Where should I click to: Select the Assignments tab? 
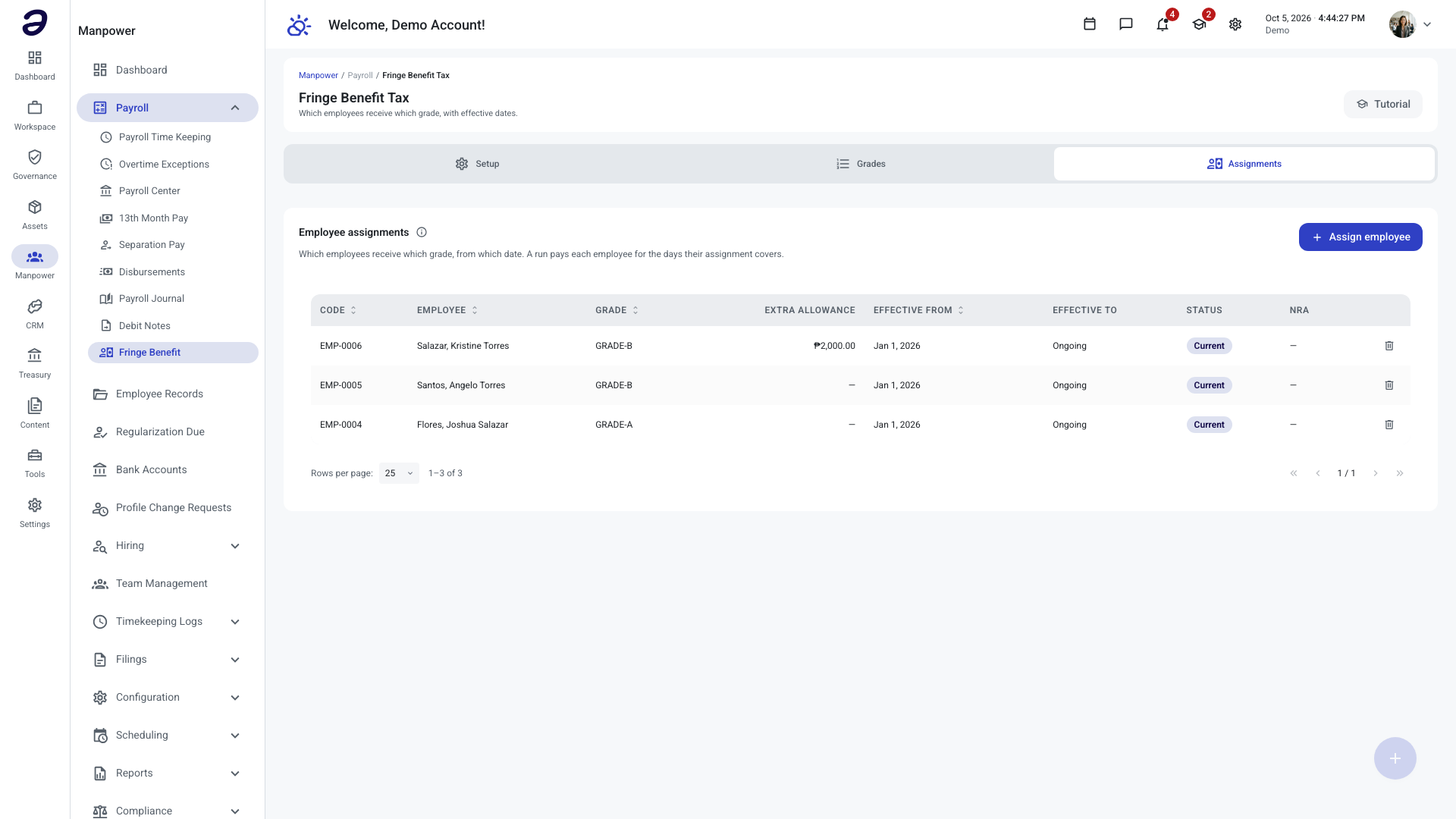(1244, 164)
